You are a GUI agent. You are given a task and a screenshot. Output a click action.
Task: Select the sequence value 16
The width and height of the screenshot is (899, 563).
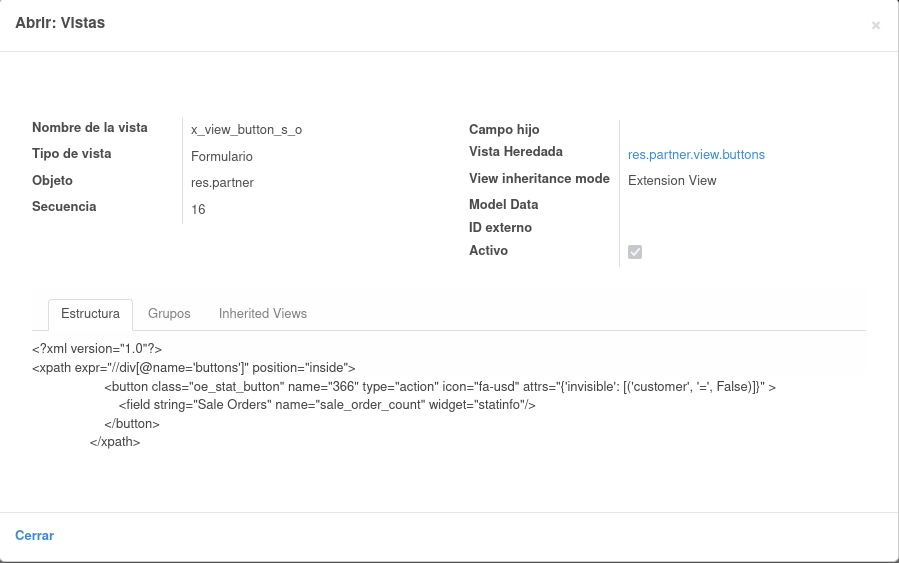pos(198,209)
